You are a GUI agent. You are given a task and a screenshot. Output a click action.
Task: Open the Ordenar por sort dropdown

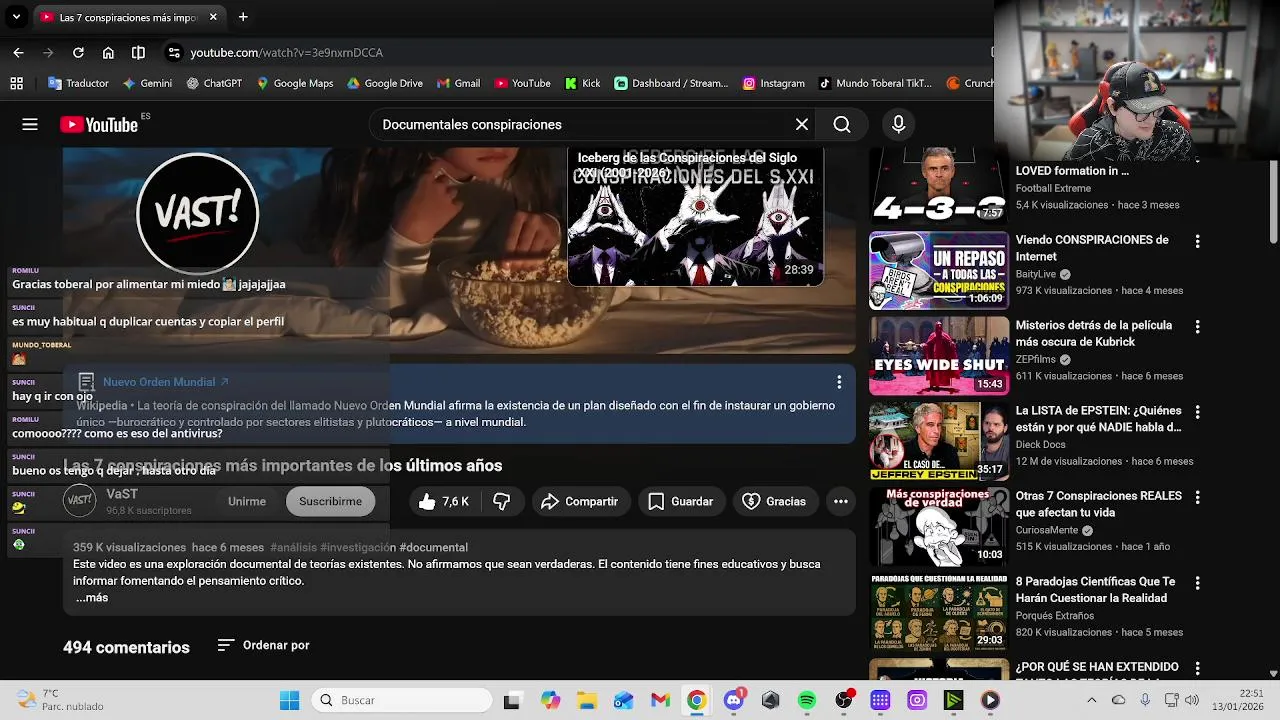coord(264,645)
